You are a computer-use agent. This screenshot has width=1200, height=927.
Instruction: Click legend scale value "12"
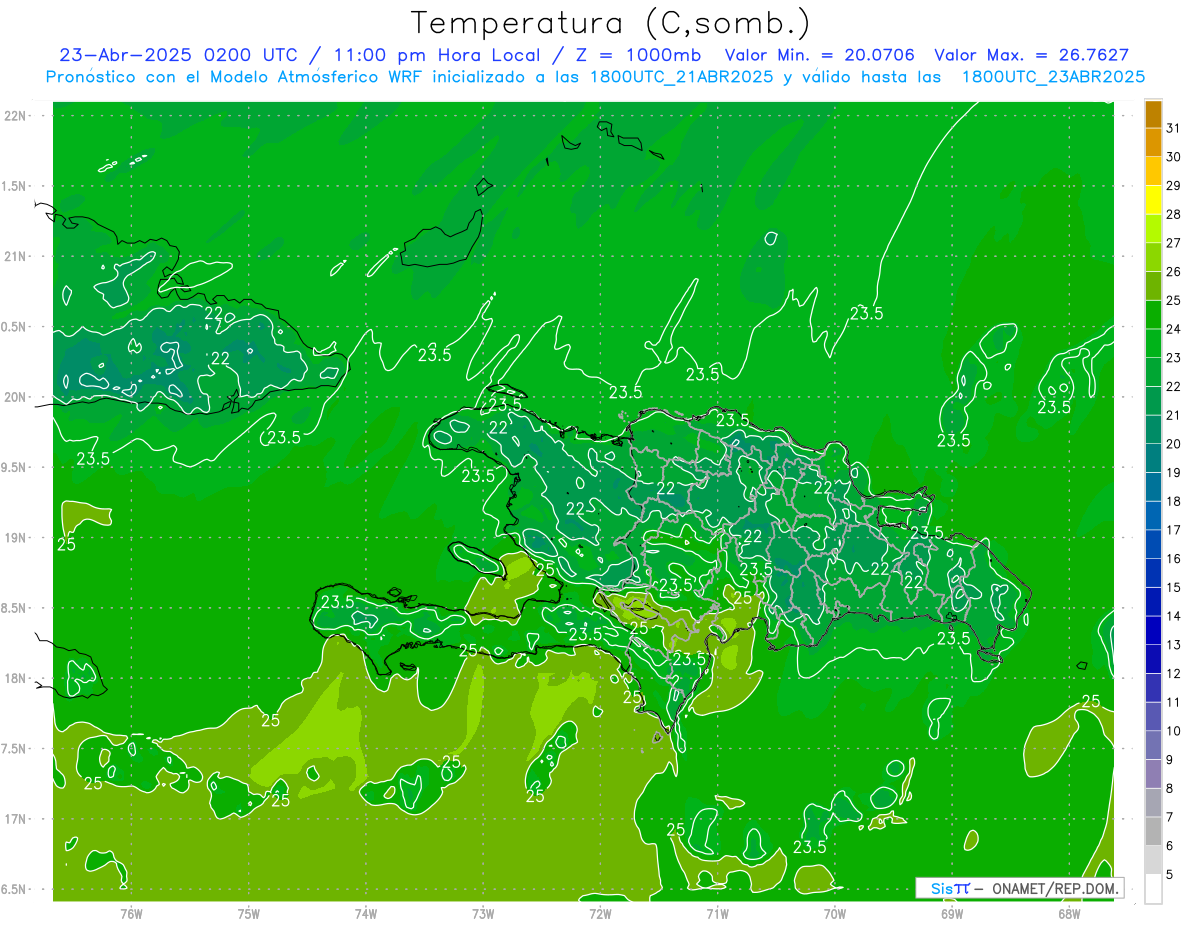pos(1174,674)
